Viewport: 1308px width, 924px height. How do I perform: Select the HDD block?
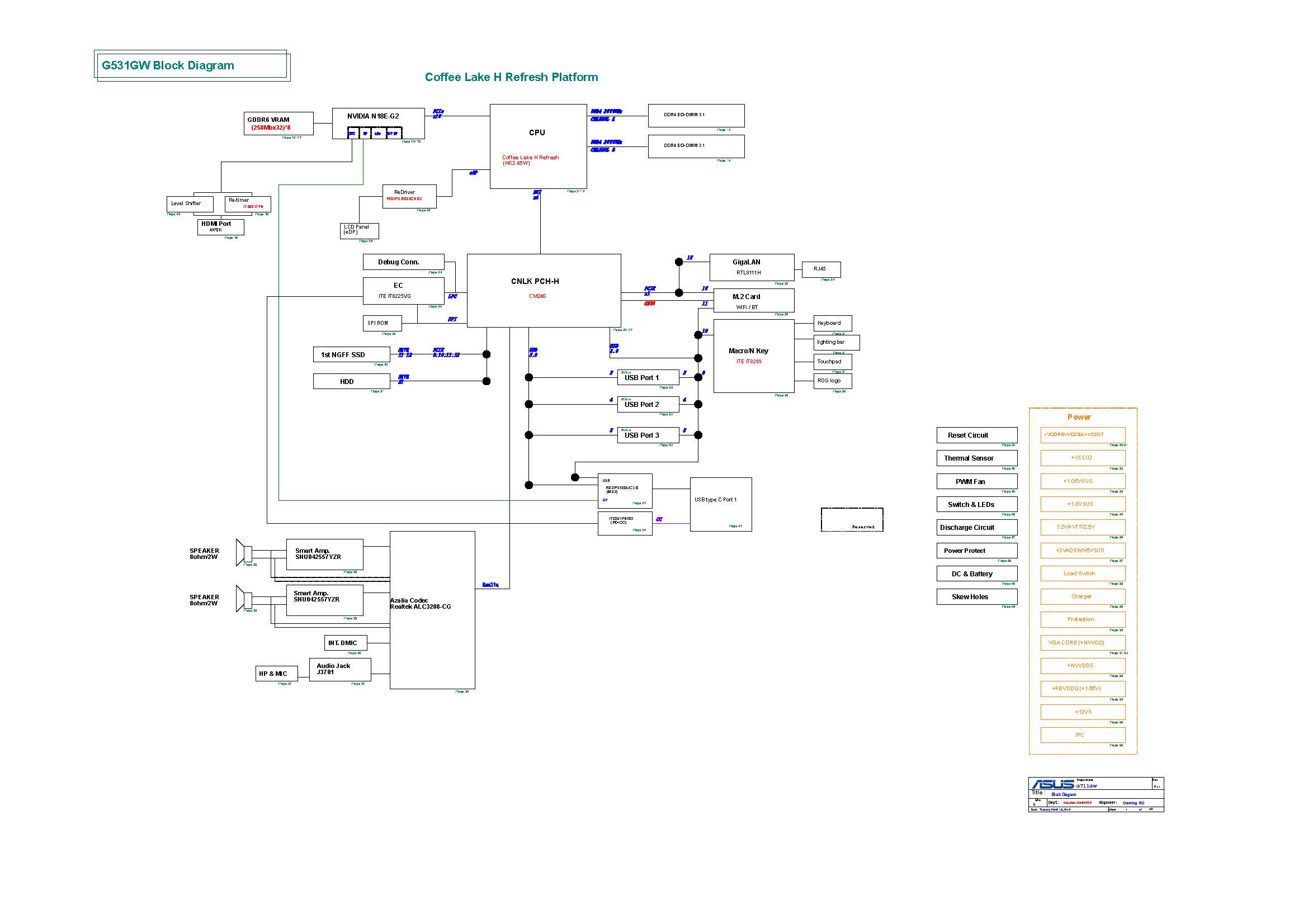point(352,381)
